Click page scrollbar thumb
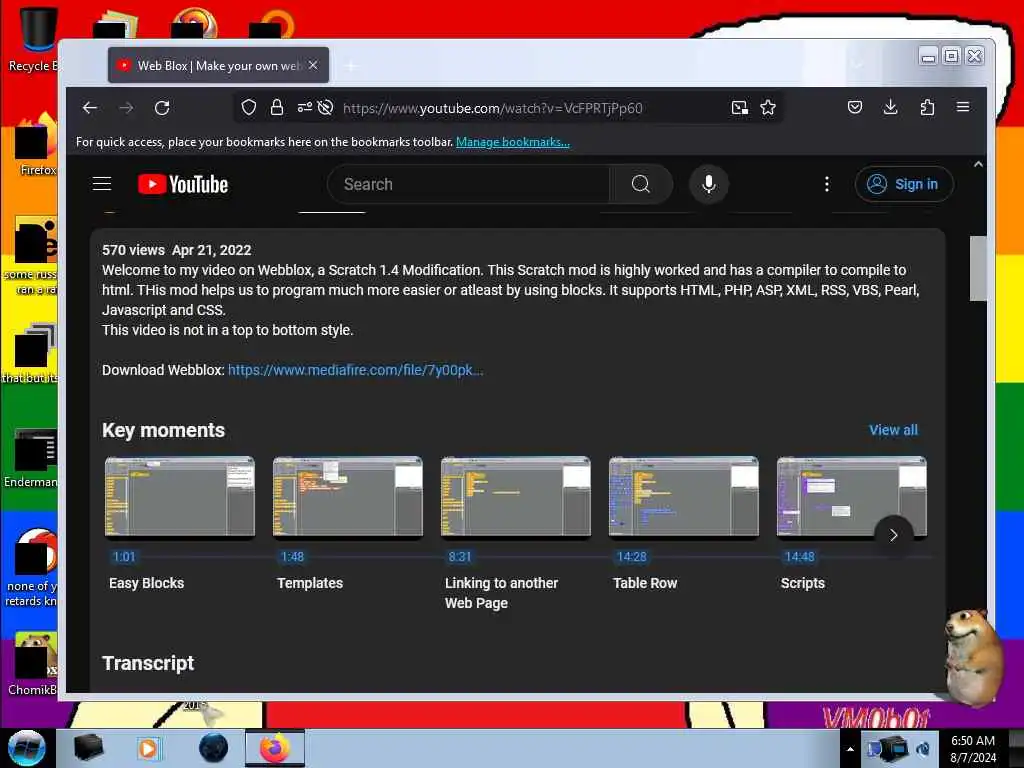Screen dimensions: 1024x768 [978, 268]
